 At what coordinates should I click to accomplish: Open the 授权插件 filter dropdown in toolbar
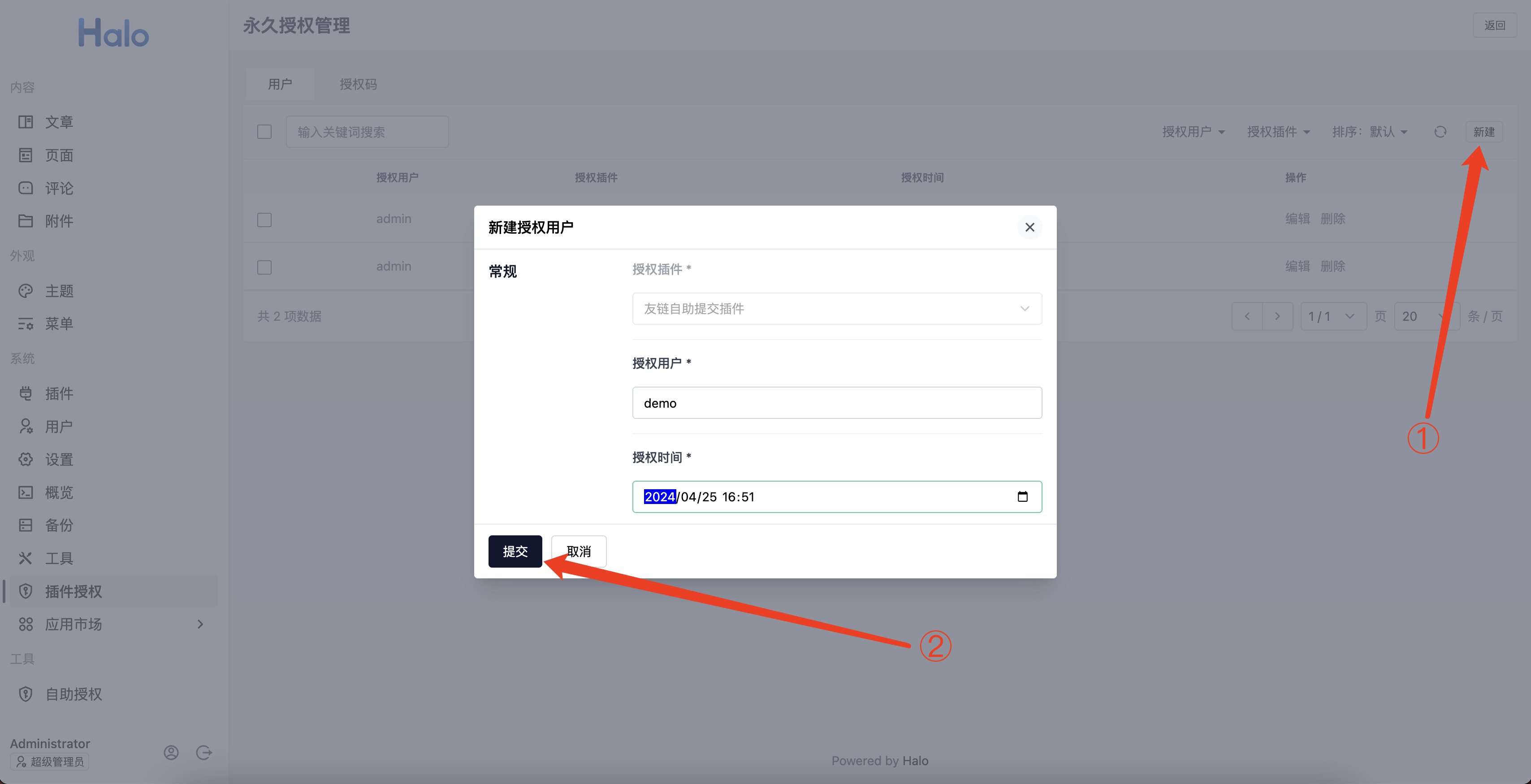coord(1278,132)
